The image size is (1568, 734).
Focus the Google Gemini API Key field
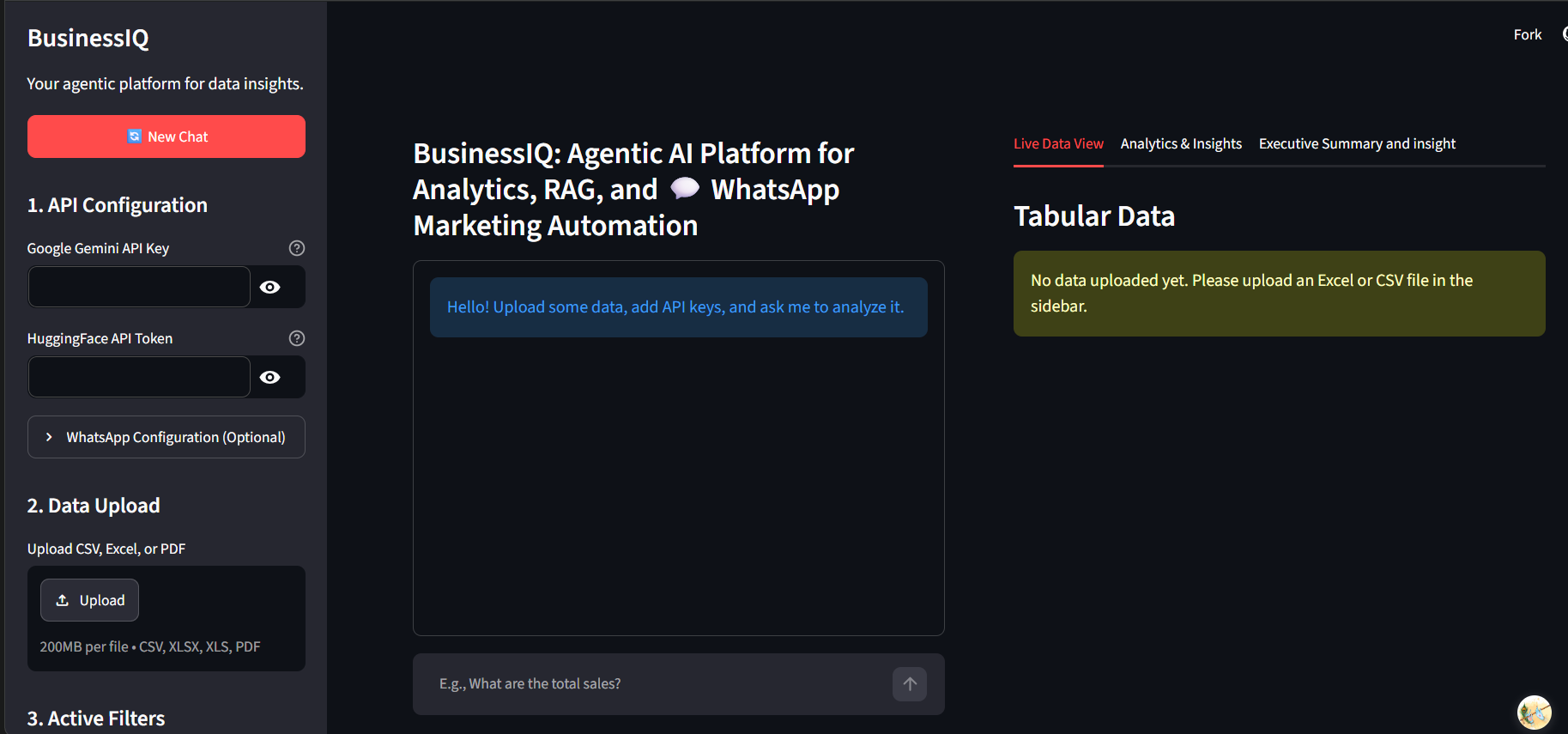pyautogui.click(x=139, y=287)
